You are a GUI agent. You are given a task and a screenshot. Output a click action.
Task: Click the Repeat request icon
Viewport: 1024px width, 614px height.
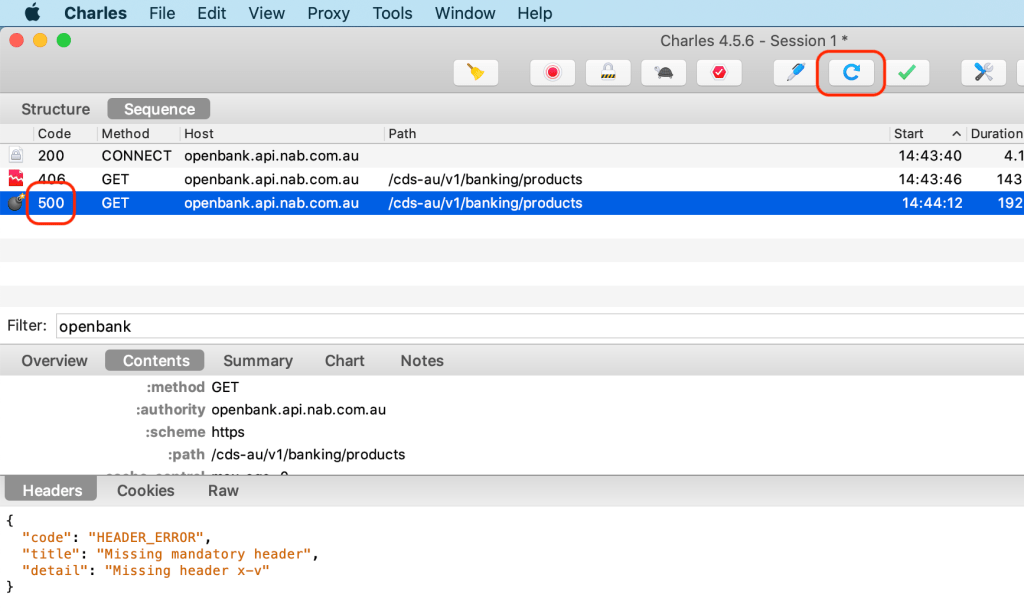(851, 73)
